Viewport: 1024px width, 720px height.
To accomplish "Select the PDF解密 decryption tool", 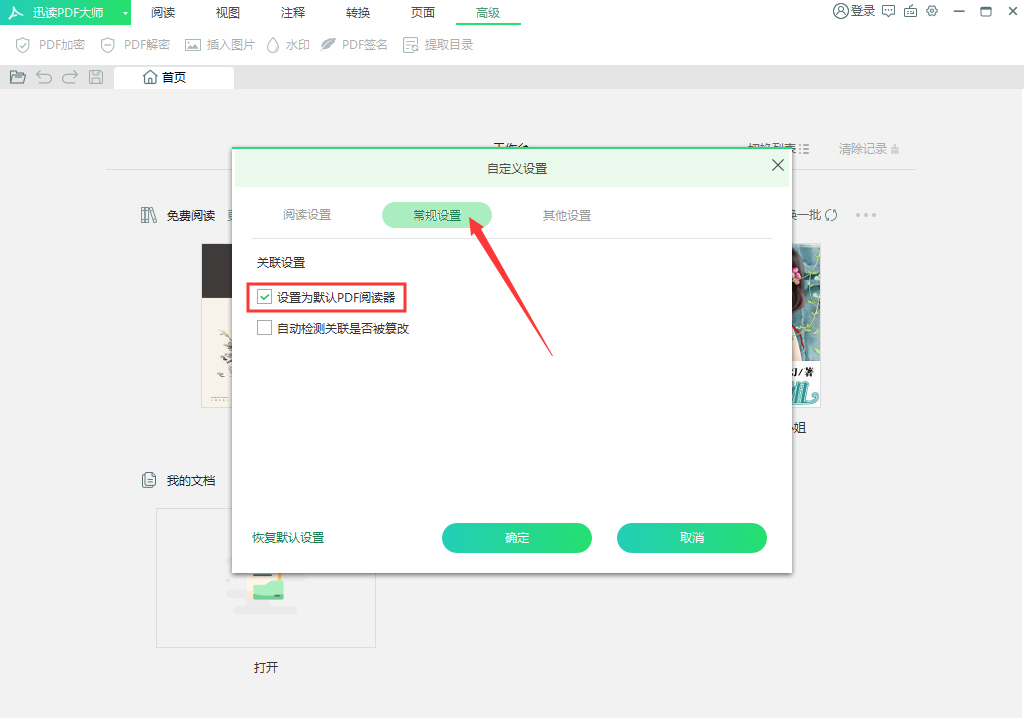I will [135, 44].
